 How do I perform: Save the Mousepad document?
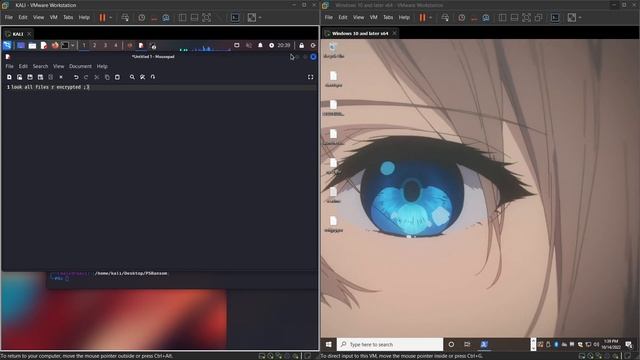coord(30,77)
